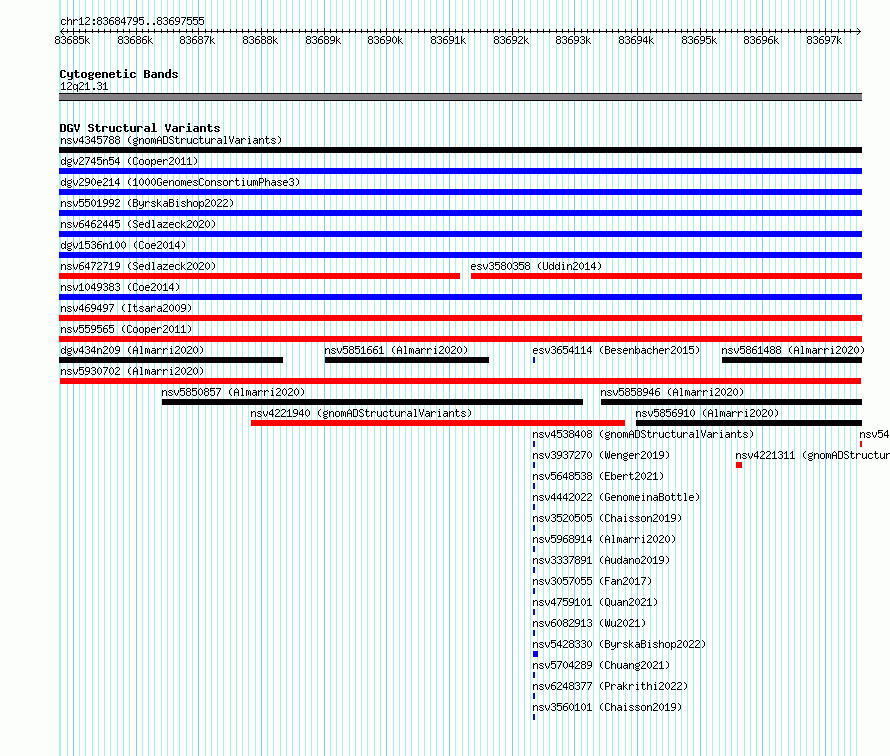Select nsv4759101 (Quan2021) label
890x756 pixels.
point(595,602)
